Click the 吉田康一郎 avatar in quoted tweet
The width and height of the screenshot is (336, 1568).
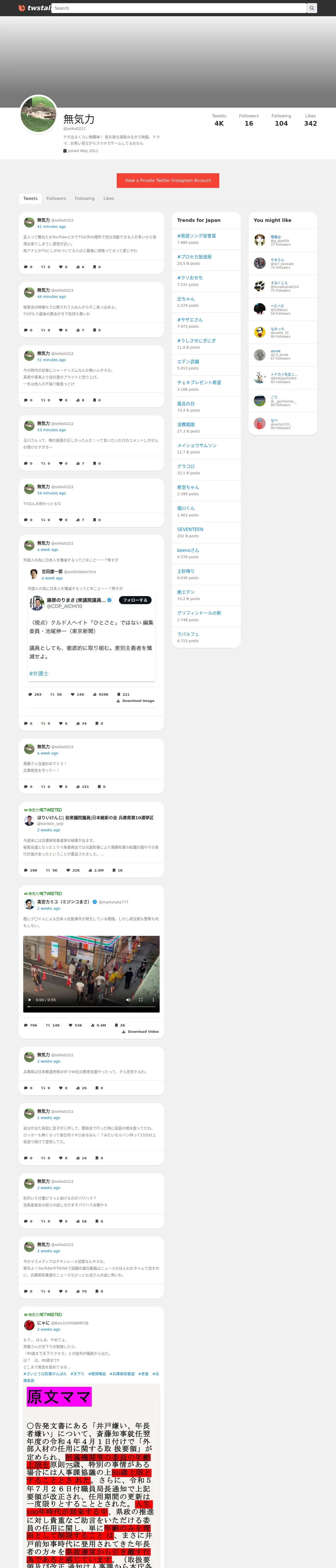tap(33, 573)
